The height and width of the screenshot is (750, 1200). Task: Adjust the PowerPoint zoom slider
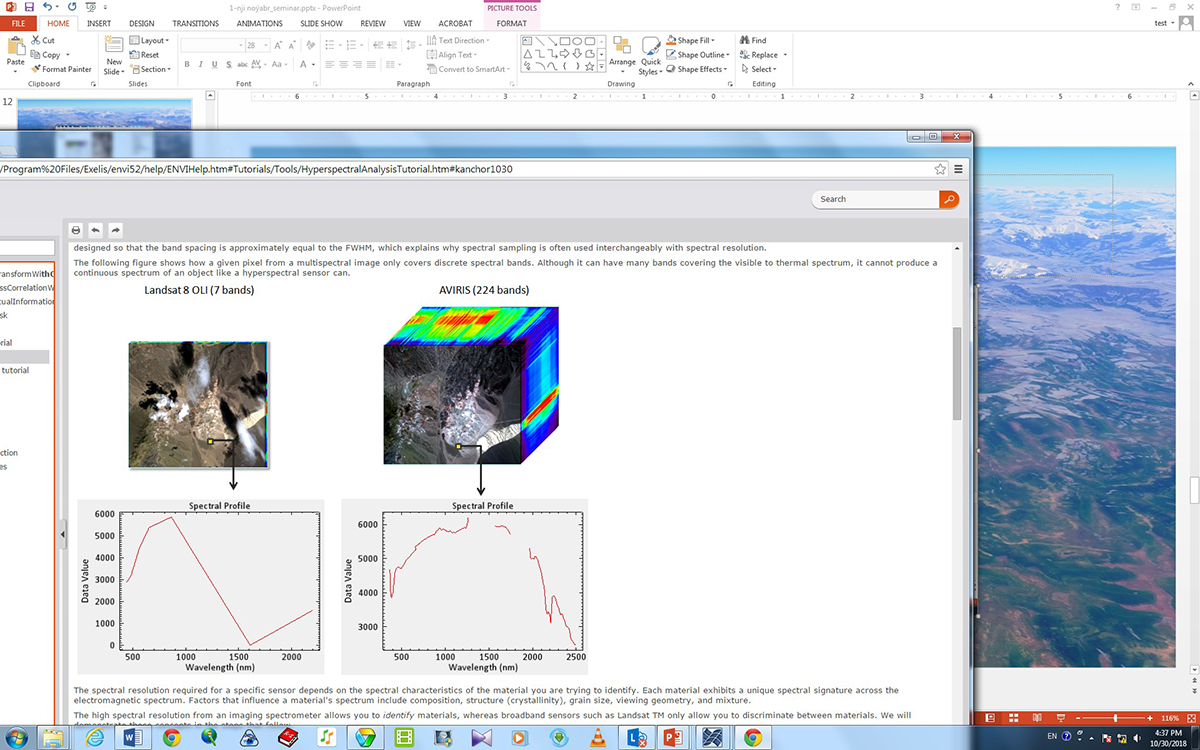[1116, 719]
